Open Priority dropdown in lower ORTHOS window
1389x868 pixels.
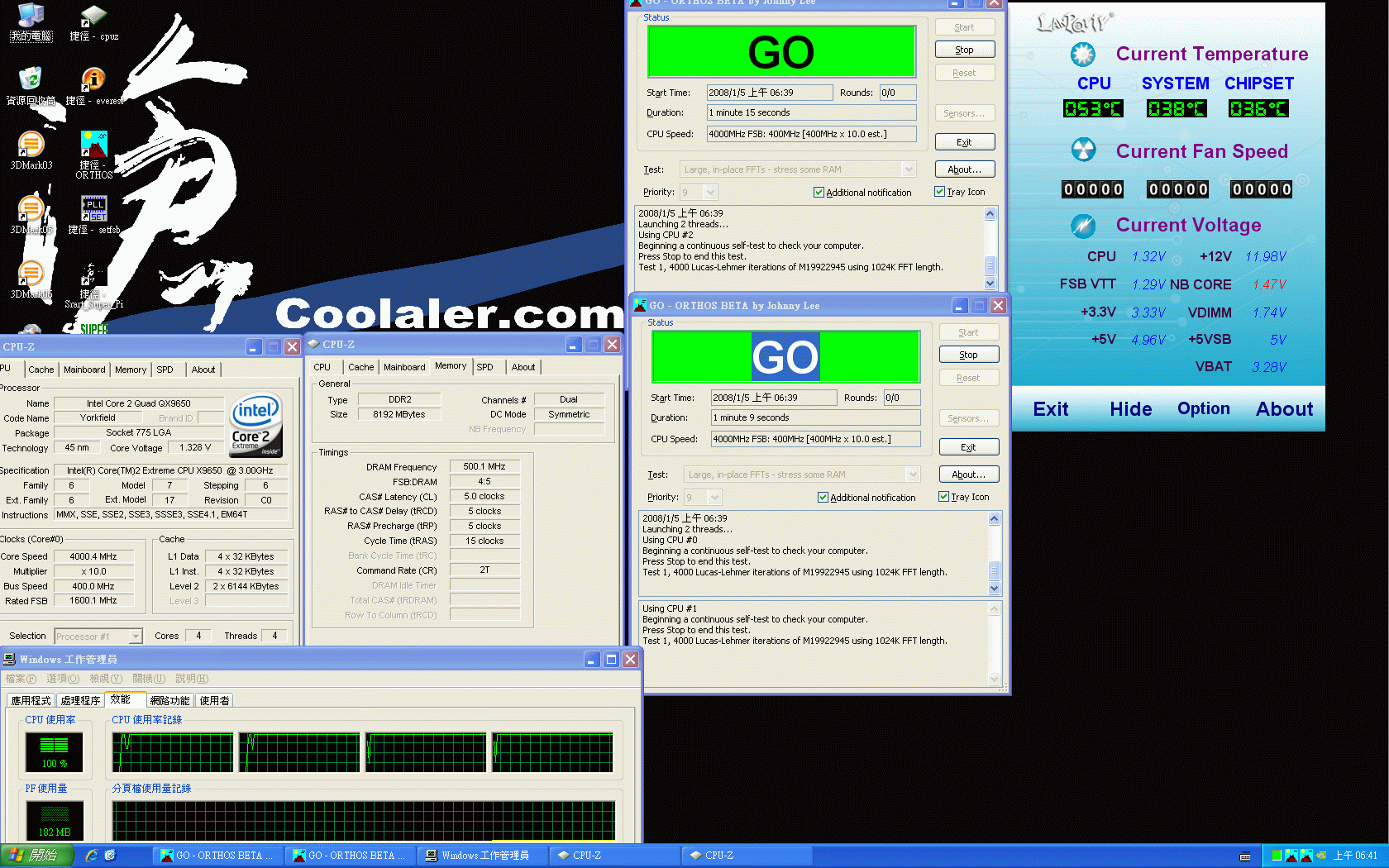click(714, 498)
